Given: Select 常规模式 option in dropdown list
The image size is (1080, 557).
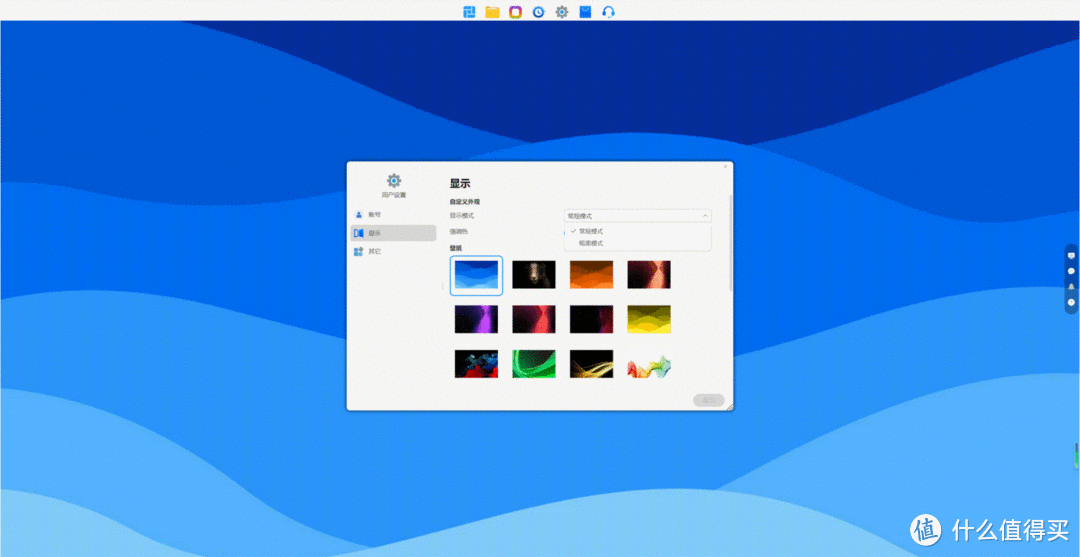Looking at the screenshot, I should click(x=591, y=231).
